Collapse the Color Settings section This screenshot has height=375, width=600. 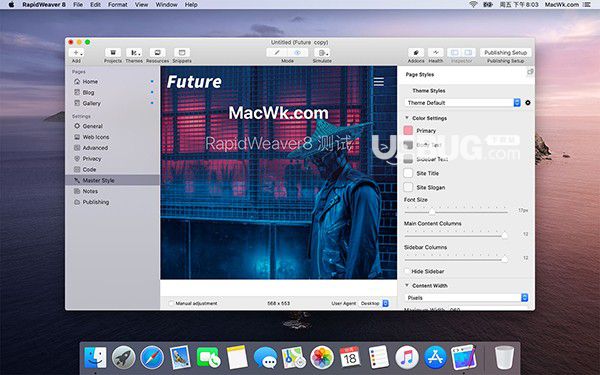coord(407,118)
